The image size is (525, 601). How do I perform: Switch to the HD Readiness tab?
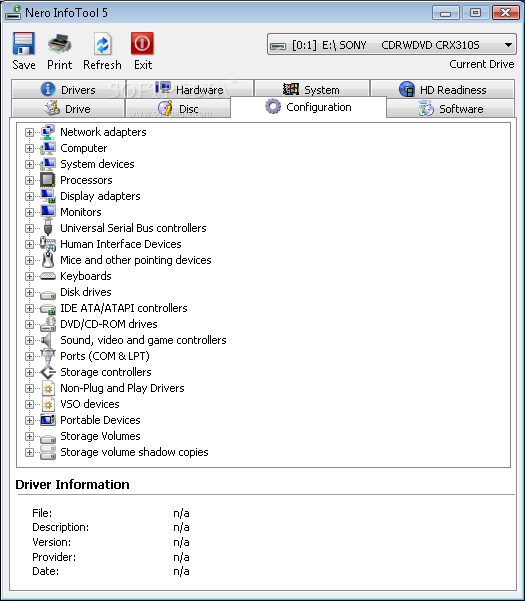point(442,89)
